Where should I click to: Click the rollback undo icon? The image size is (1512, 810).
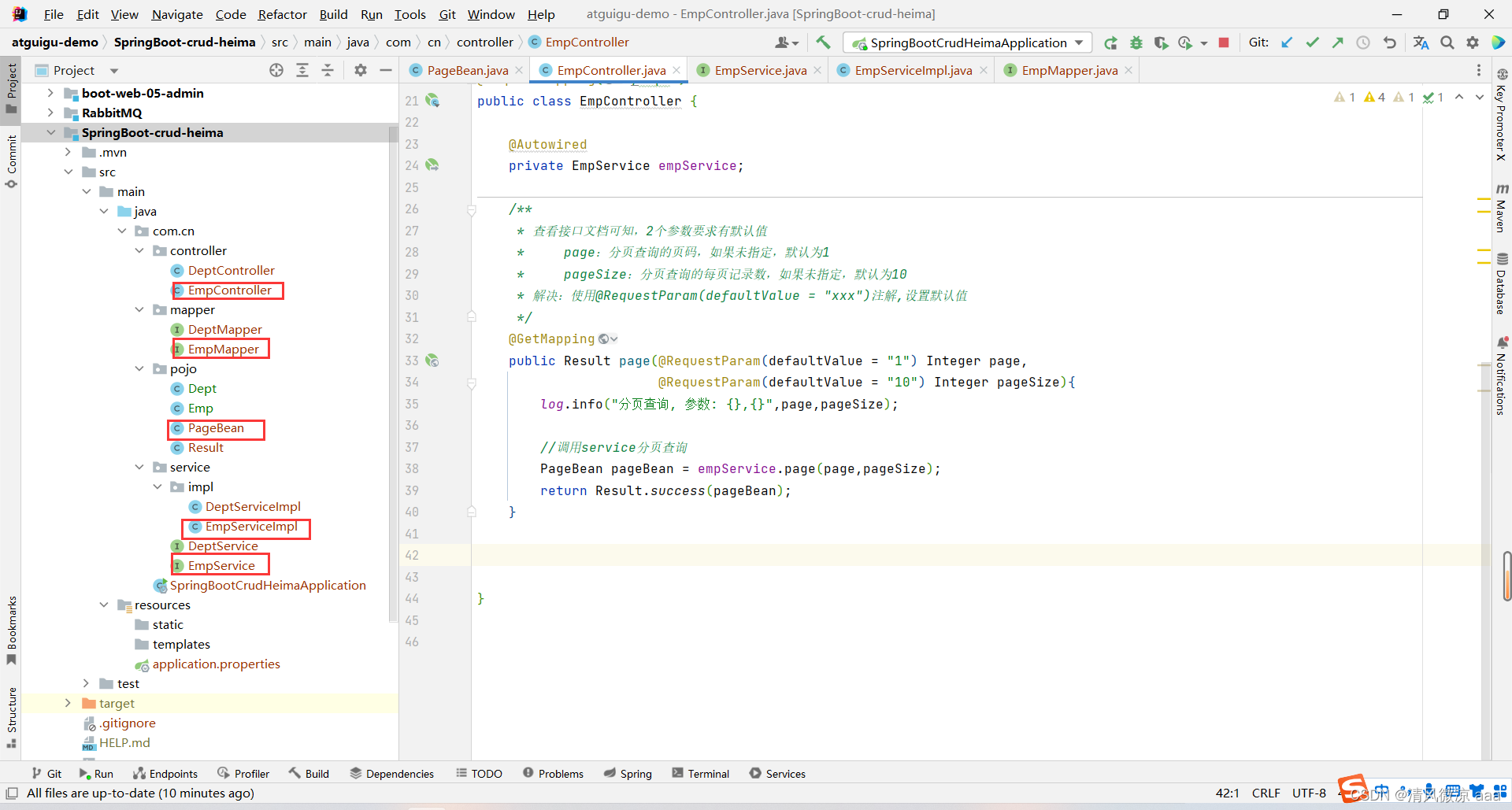coord(1389,43)
